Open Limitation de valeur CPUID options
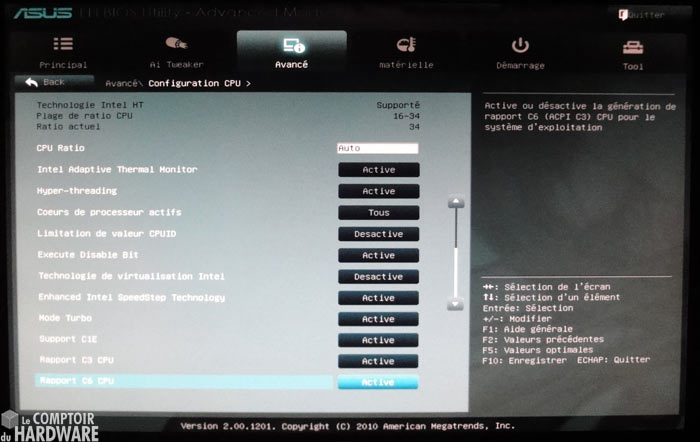 [x=378, y=234]
